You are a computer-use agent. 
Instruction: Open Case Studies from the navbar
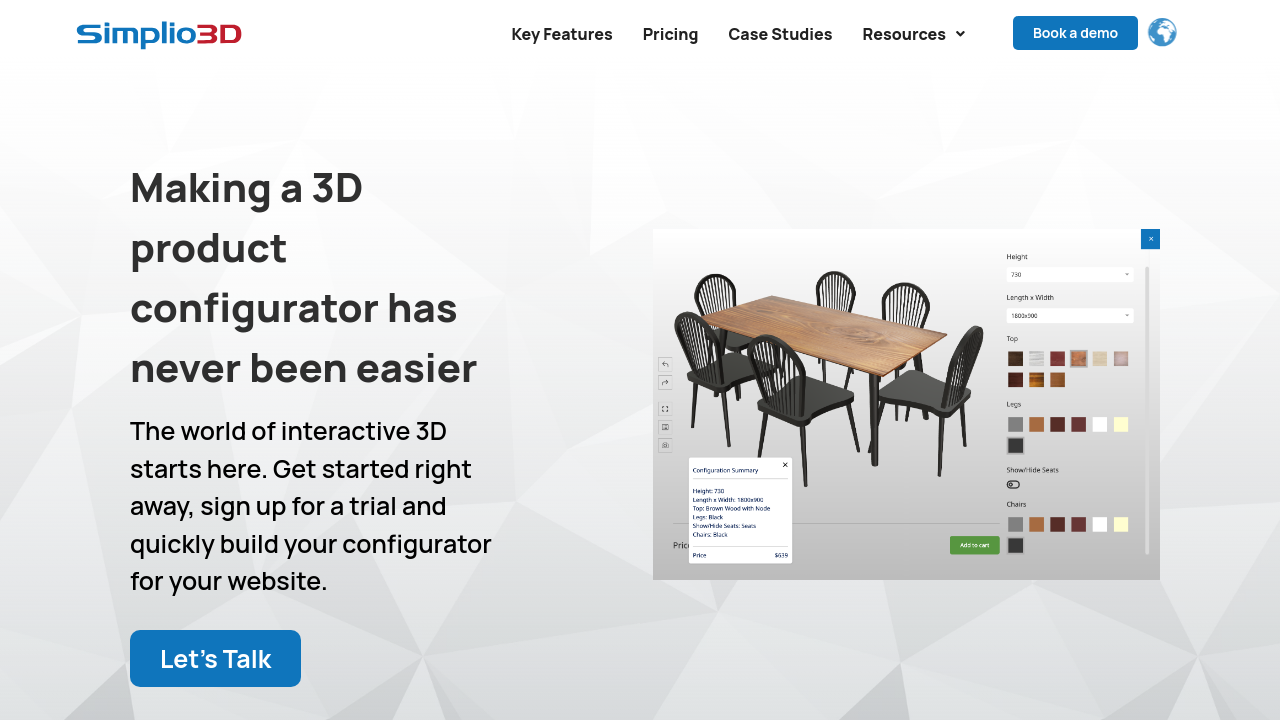tap(780, 34)
